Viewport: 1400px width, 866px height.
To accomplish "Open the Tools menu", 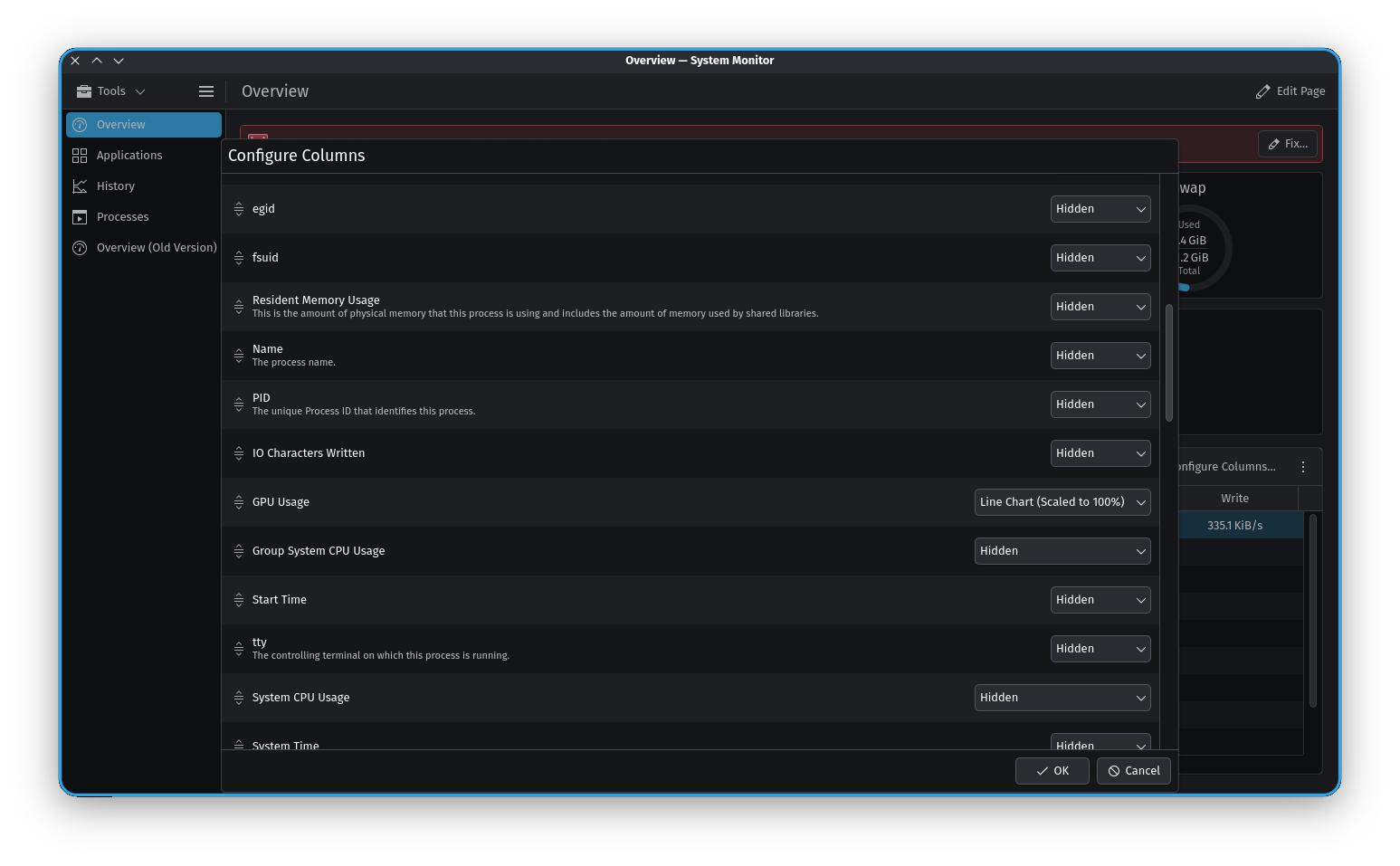I will click(111, 91).
